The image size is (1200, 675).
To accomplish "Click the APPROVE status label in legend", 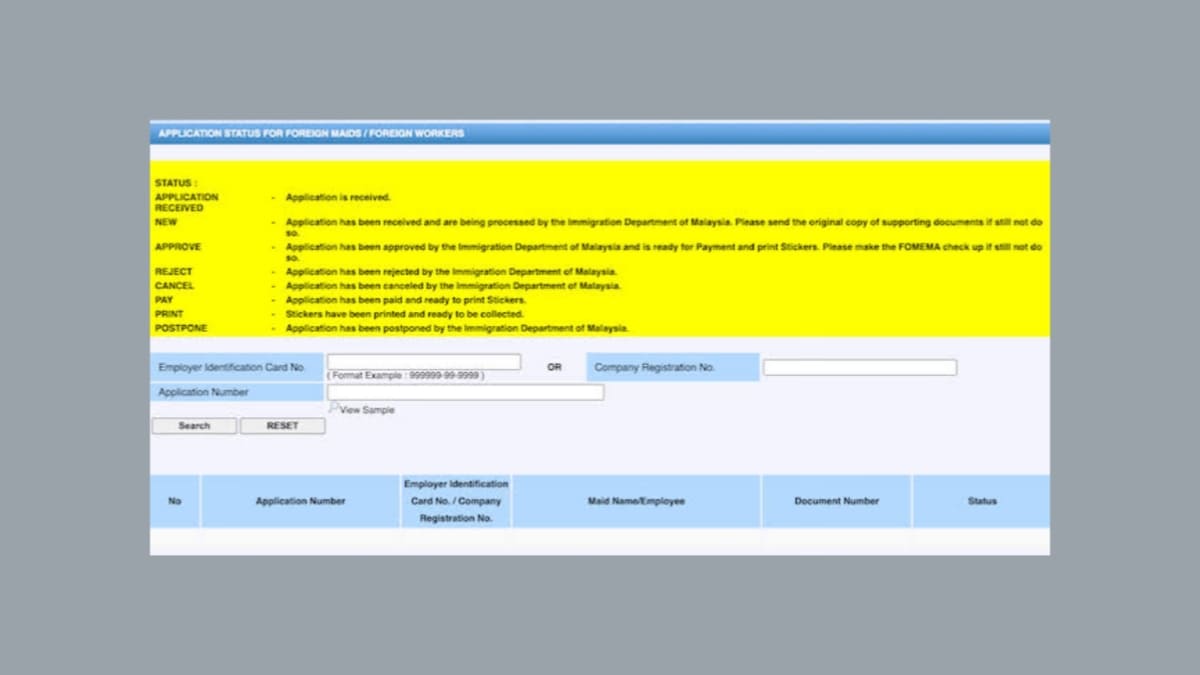I will [178, 247].
